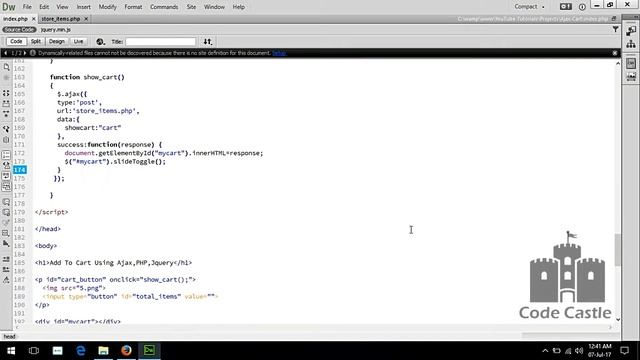Click the filter related files funnel icon
Viewport: 640px width, 360px height.
click(x=615, y=29)
